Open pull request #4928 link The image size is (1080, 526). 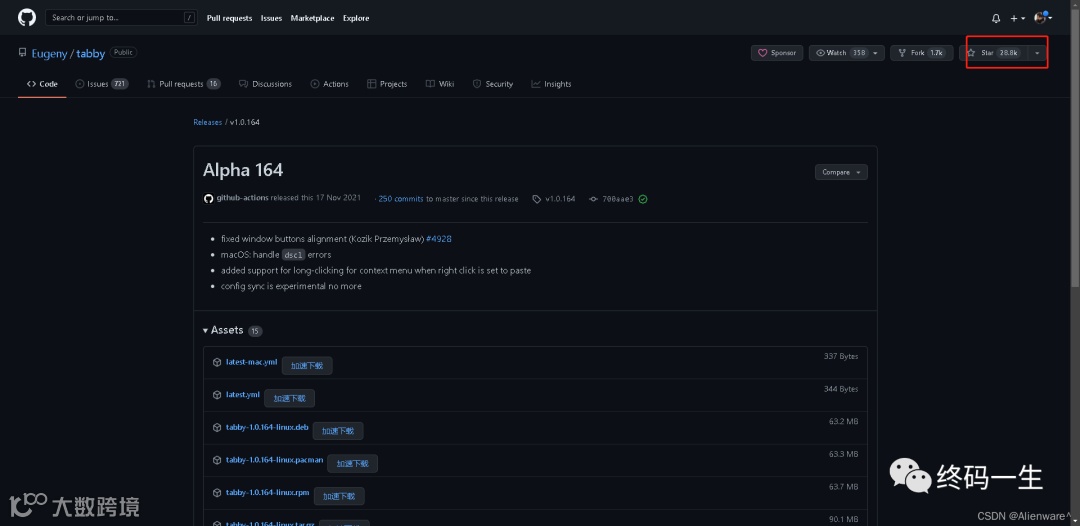(439, 239)
